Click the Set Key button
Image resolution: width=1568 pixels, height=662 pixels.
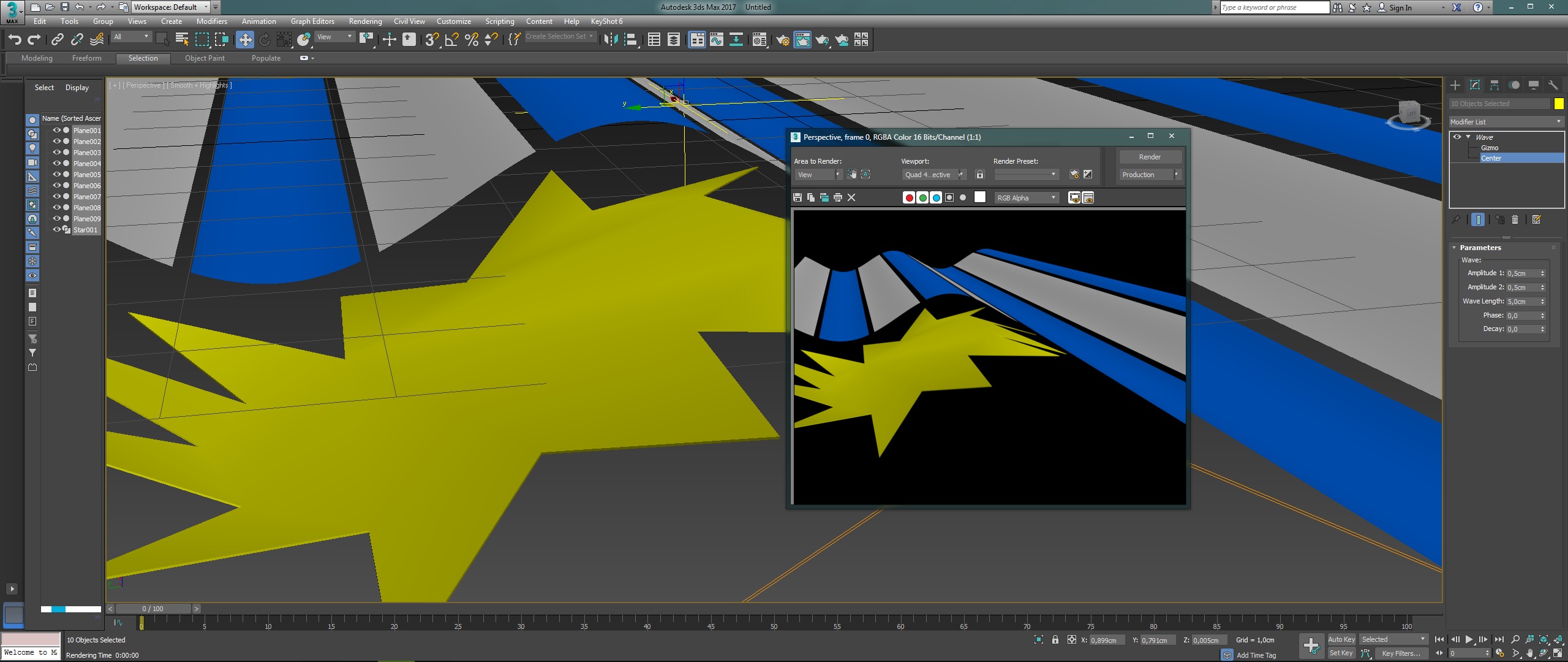1341,653
